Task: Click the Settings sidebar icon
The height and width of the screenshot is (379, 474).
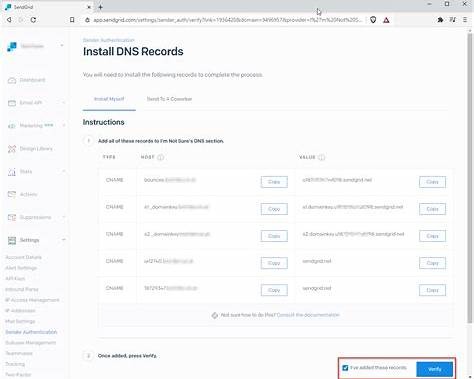Action: click(12, 240)
